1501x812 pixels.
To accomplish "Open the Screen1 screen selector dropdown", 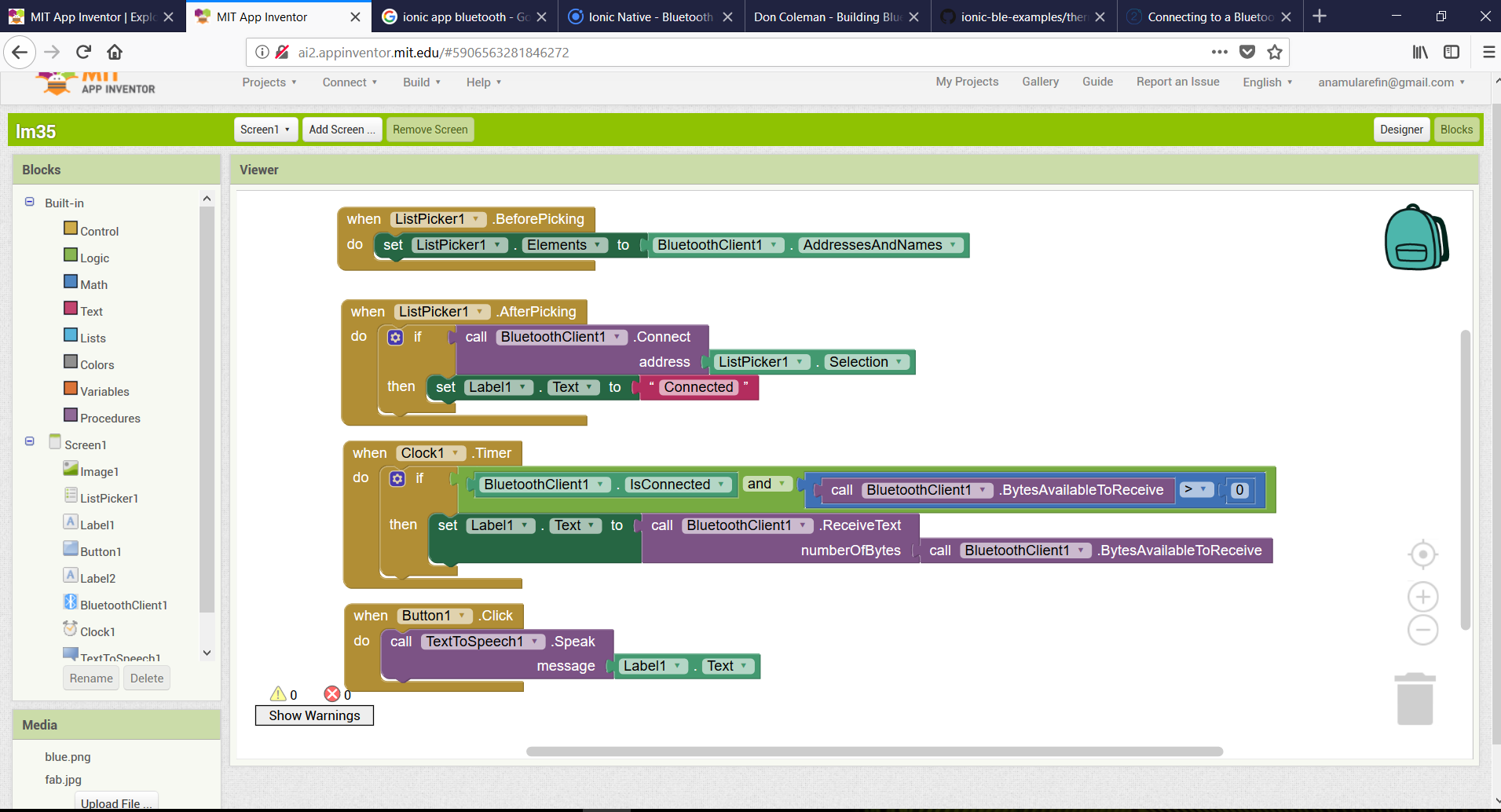I will (x=265, y=130).
